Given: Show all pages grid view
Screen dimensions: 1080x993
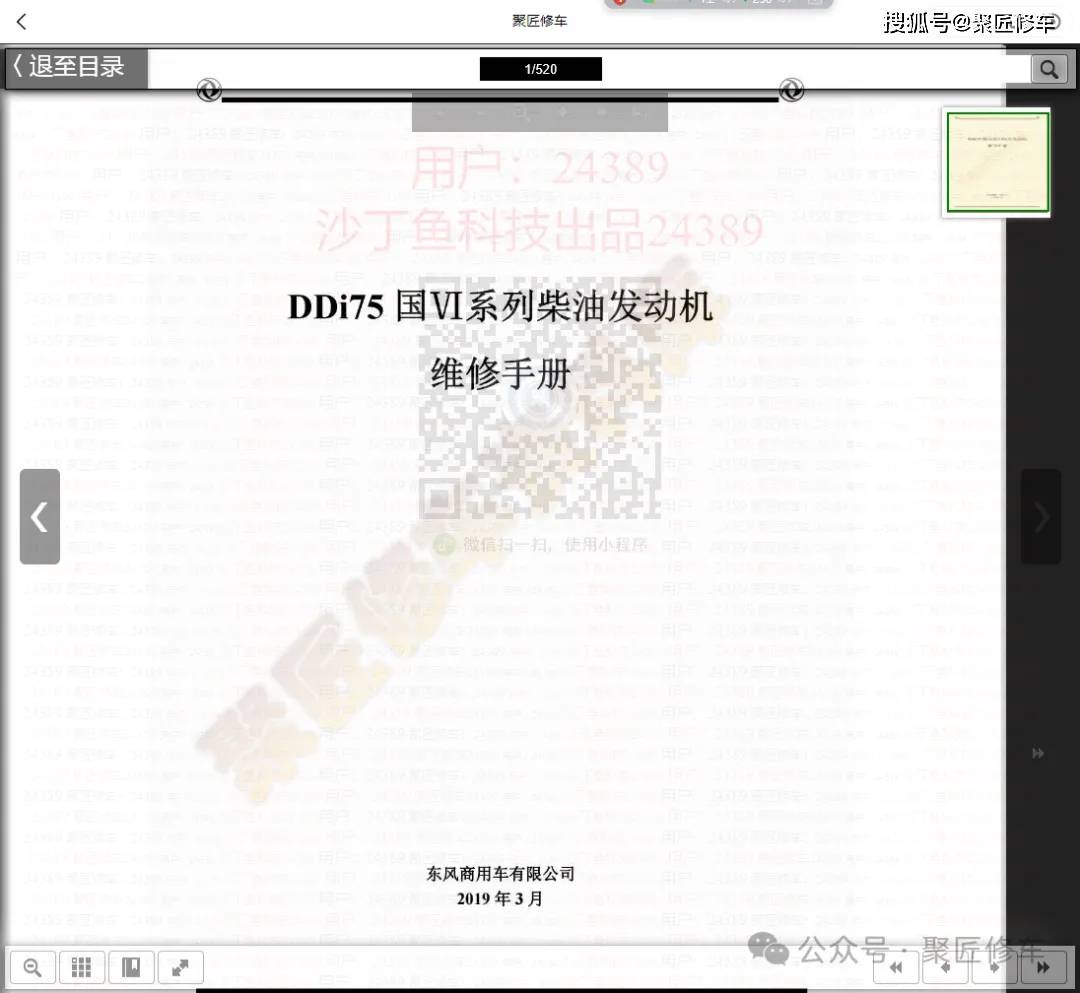Looking at the screenshot, I should pos(81,968).
